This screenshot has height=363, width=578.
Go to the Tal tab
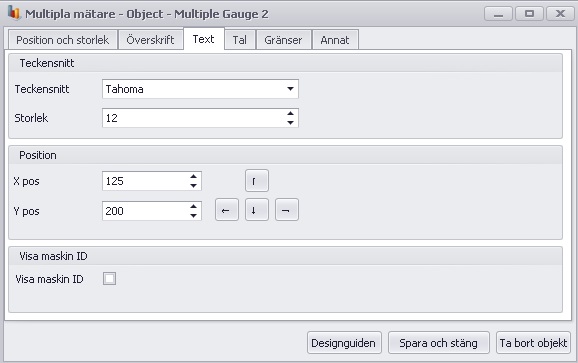[x=240, y=40]
